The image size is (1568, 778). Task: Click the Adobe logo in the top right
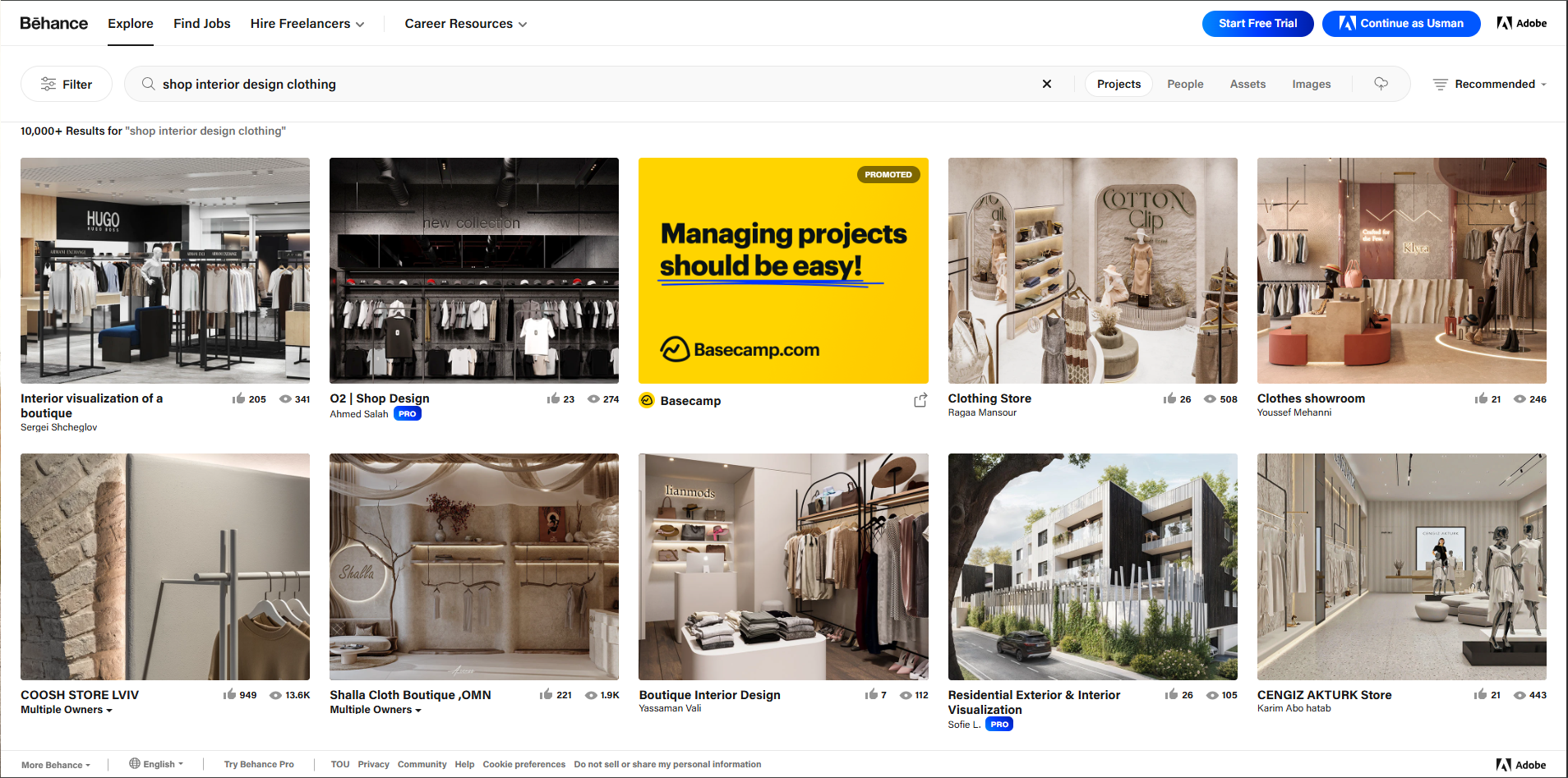1521,23
